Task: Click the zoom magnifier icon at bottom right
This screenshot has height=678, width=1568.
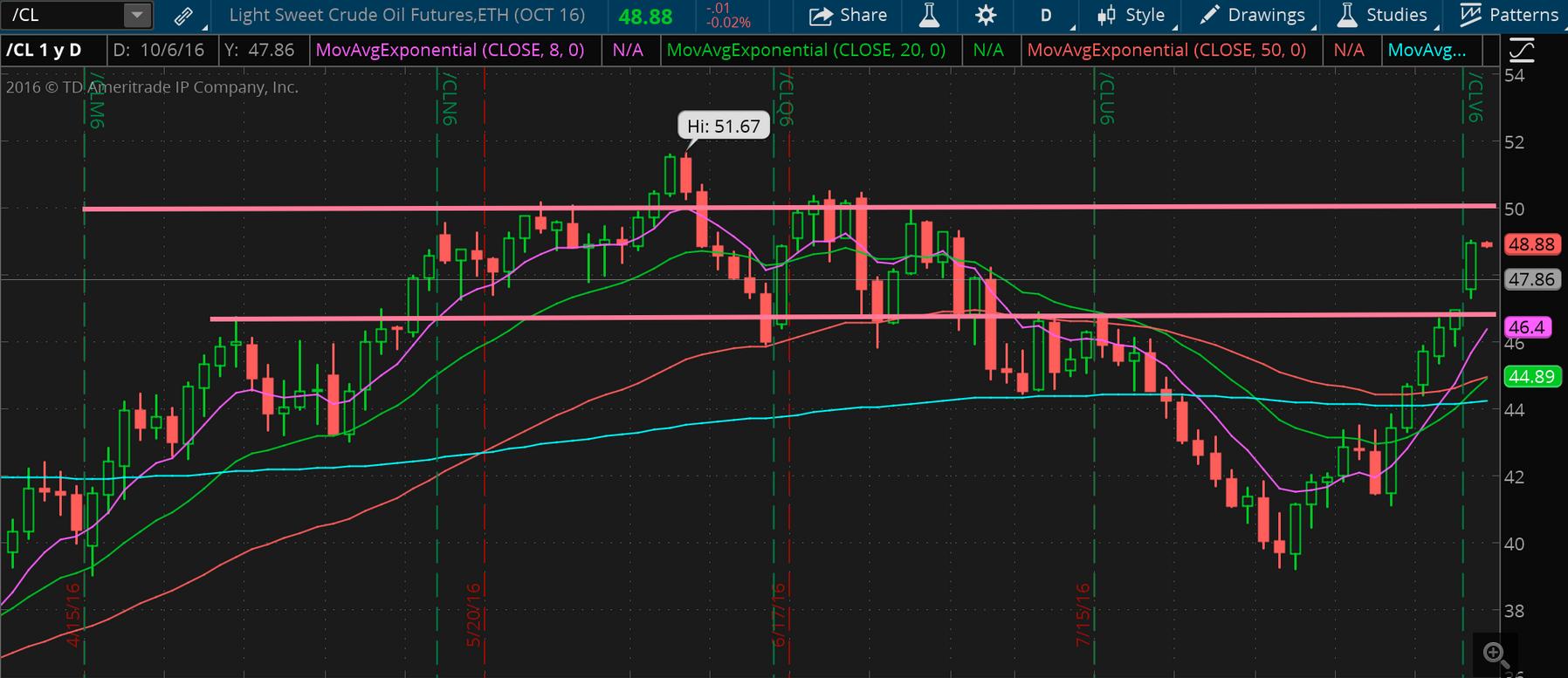Action: 1495,654
